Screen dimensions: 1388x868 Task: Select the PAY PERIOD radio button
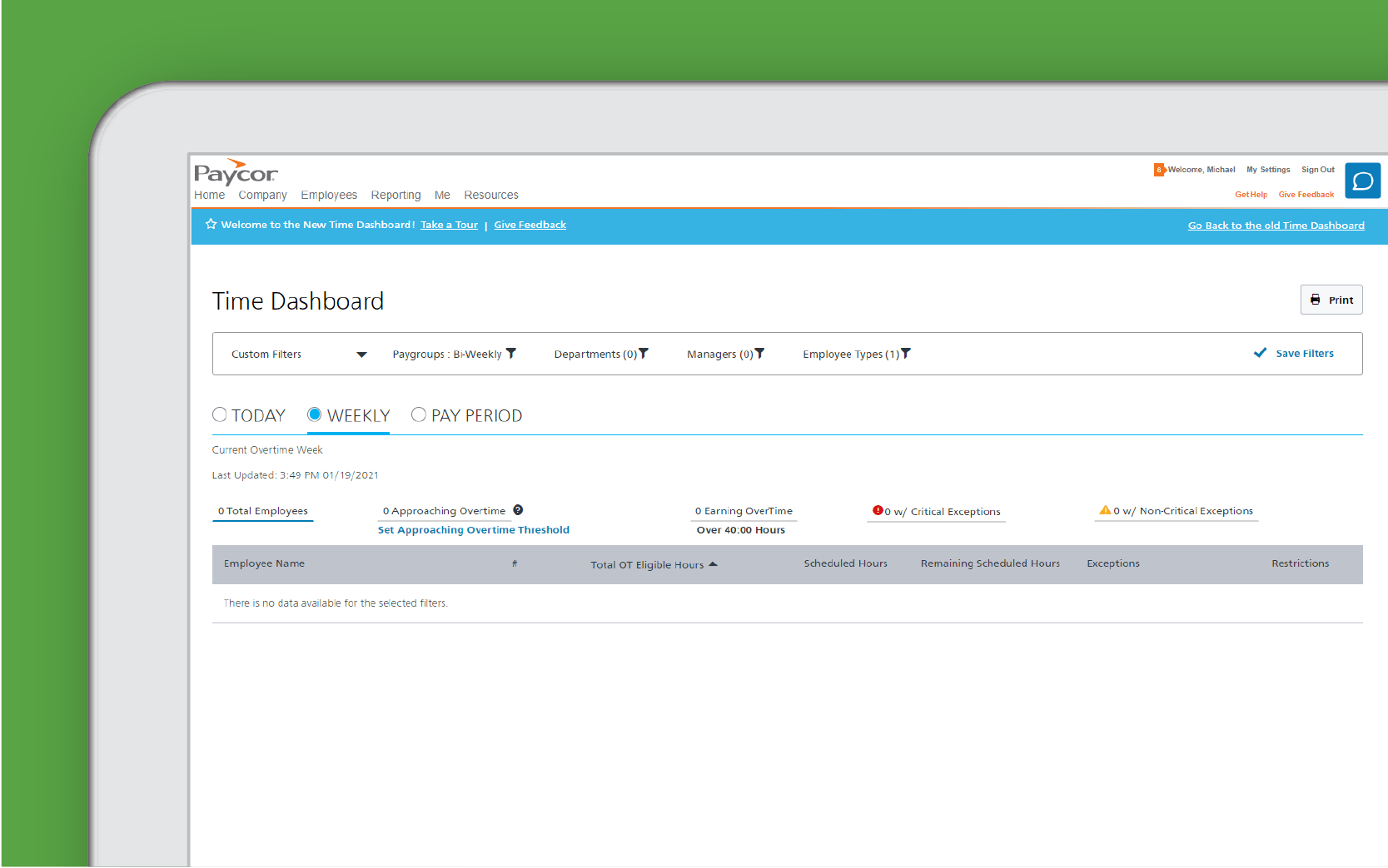click(419, 414)
